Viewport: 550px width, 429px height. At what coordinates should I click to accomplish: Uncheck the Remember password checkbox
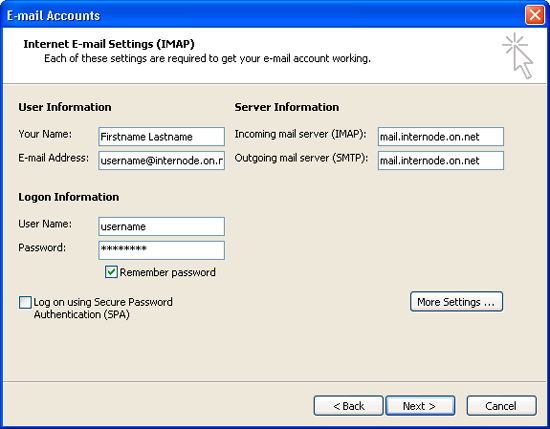point(111,272)
